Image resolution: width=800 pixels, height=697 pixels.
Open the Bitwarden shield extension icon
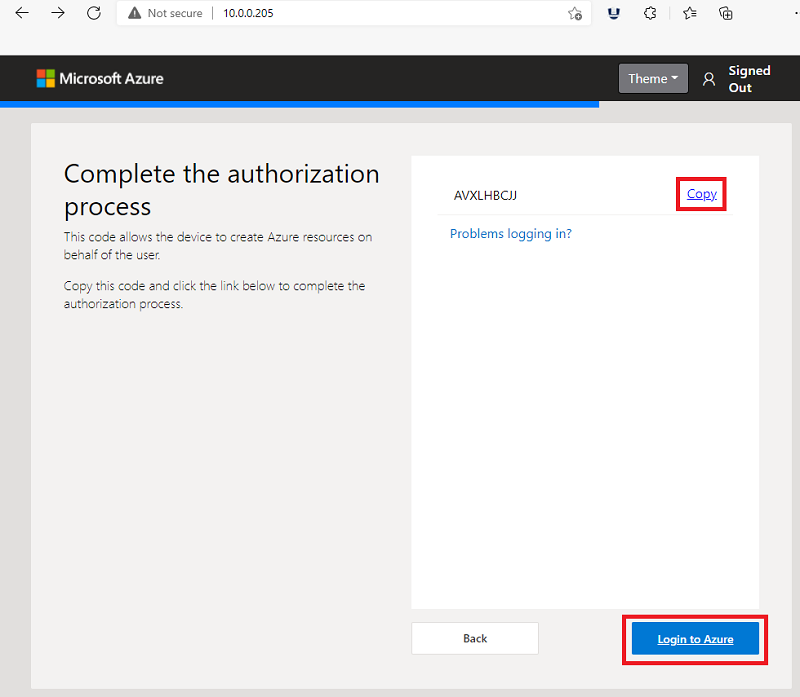pyautogui.click(x=614, y=13)
